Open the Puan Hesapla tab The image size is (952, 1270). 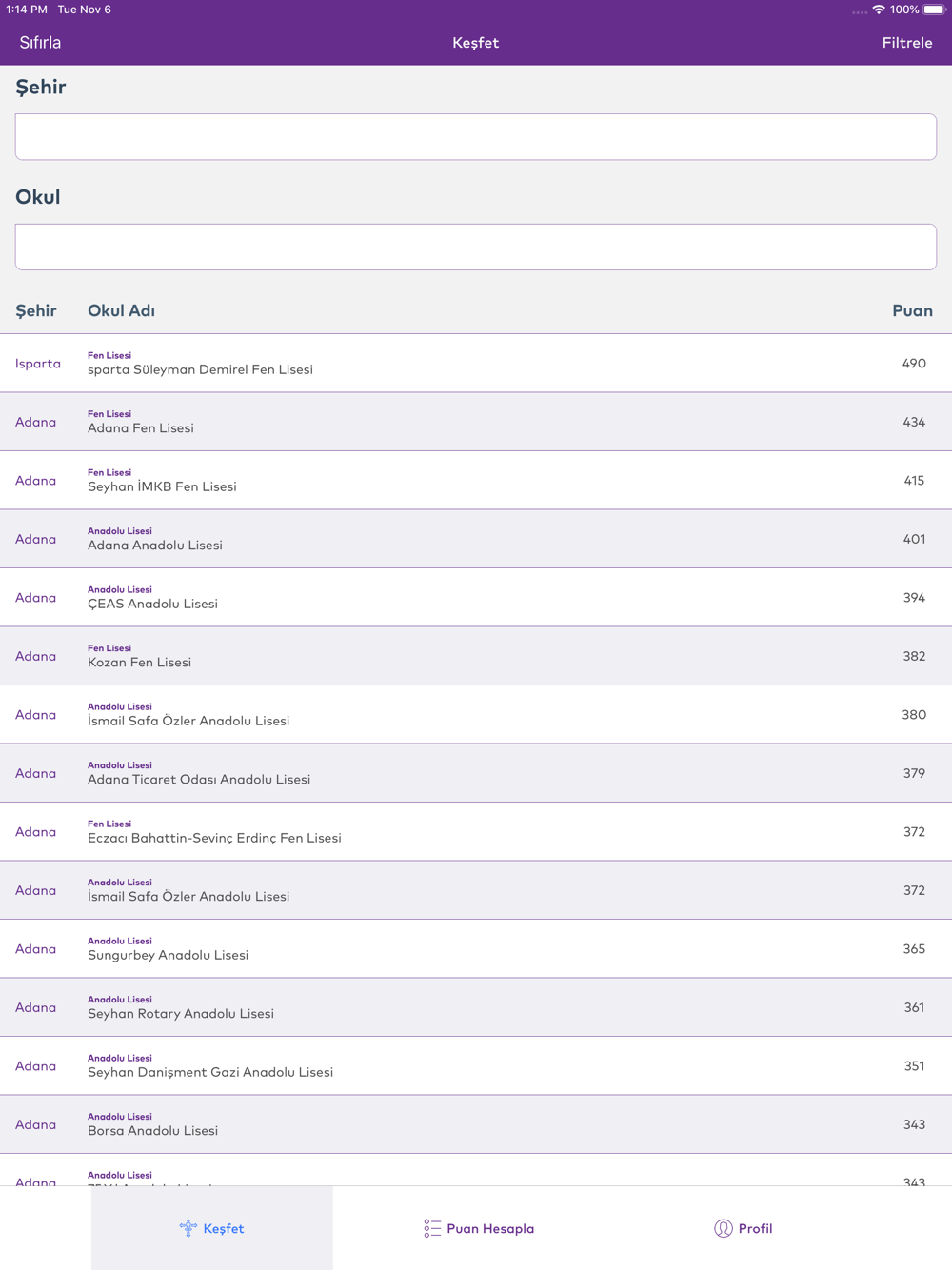(479, 1228)
